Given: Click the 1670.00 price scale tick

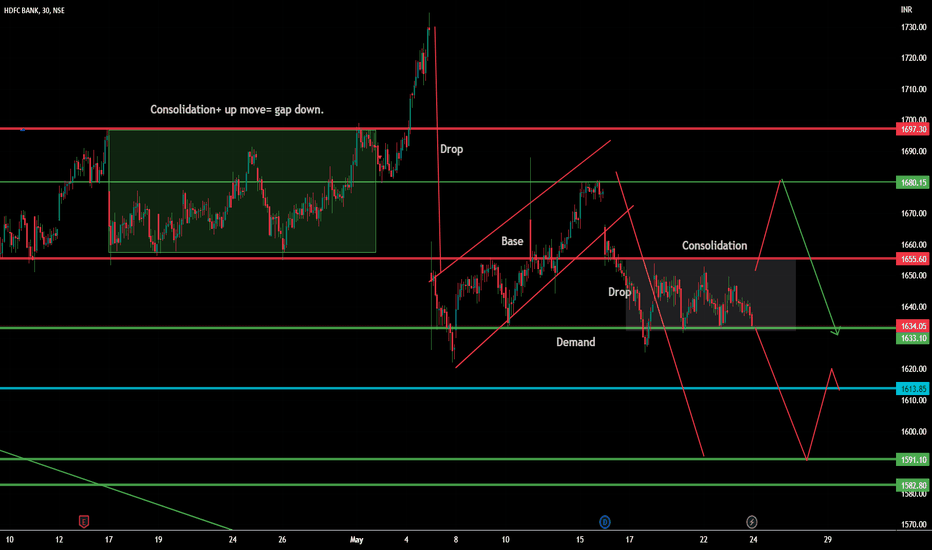Looking at the screenshot, I should [x=914, y=213].
